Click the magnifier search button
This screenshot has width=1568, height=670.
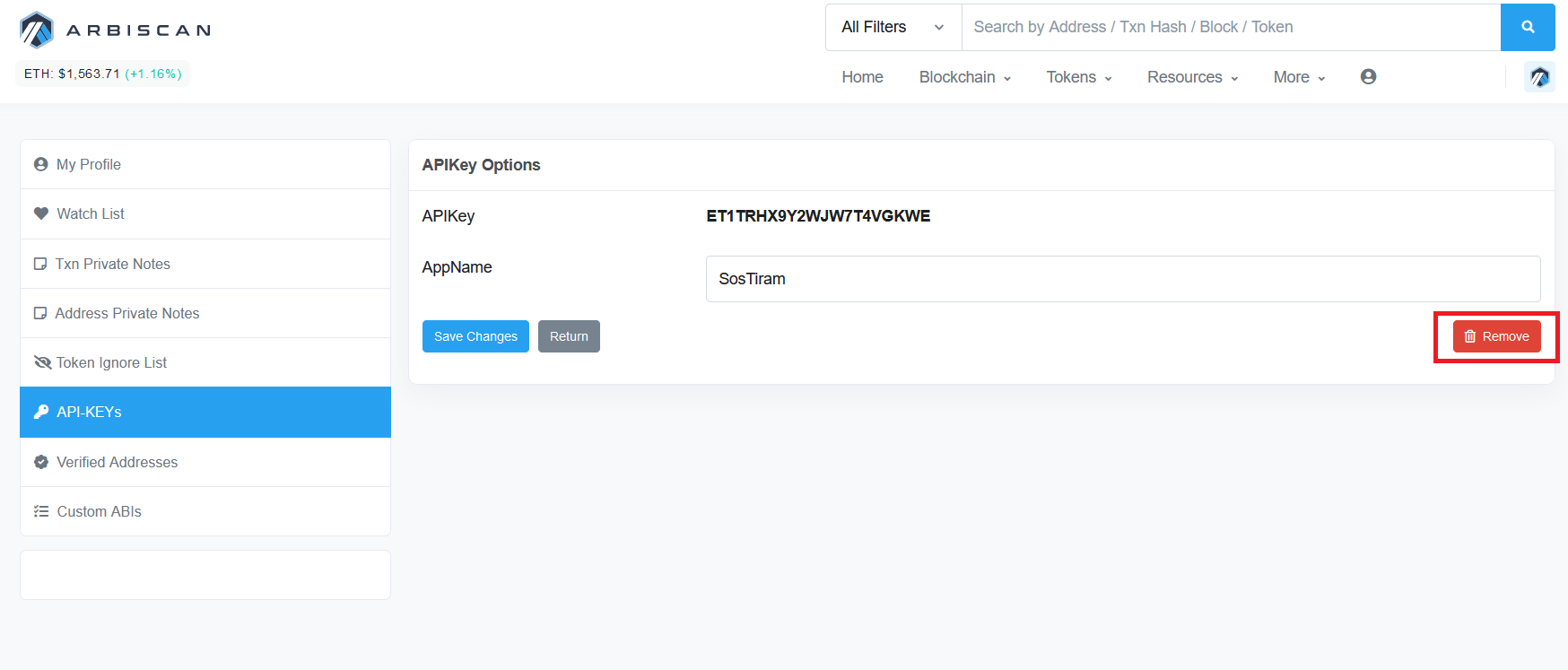click(1528, 27)
